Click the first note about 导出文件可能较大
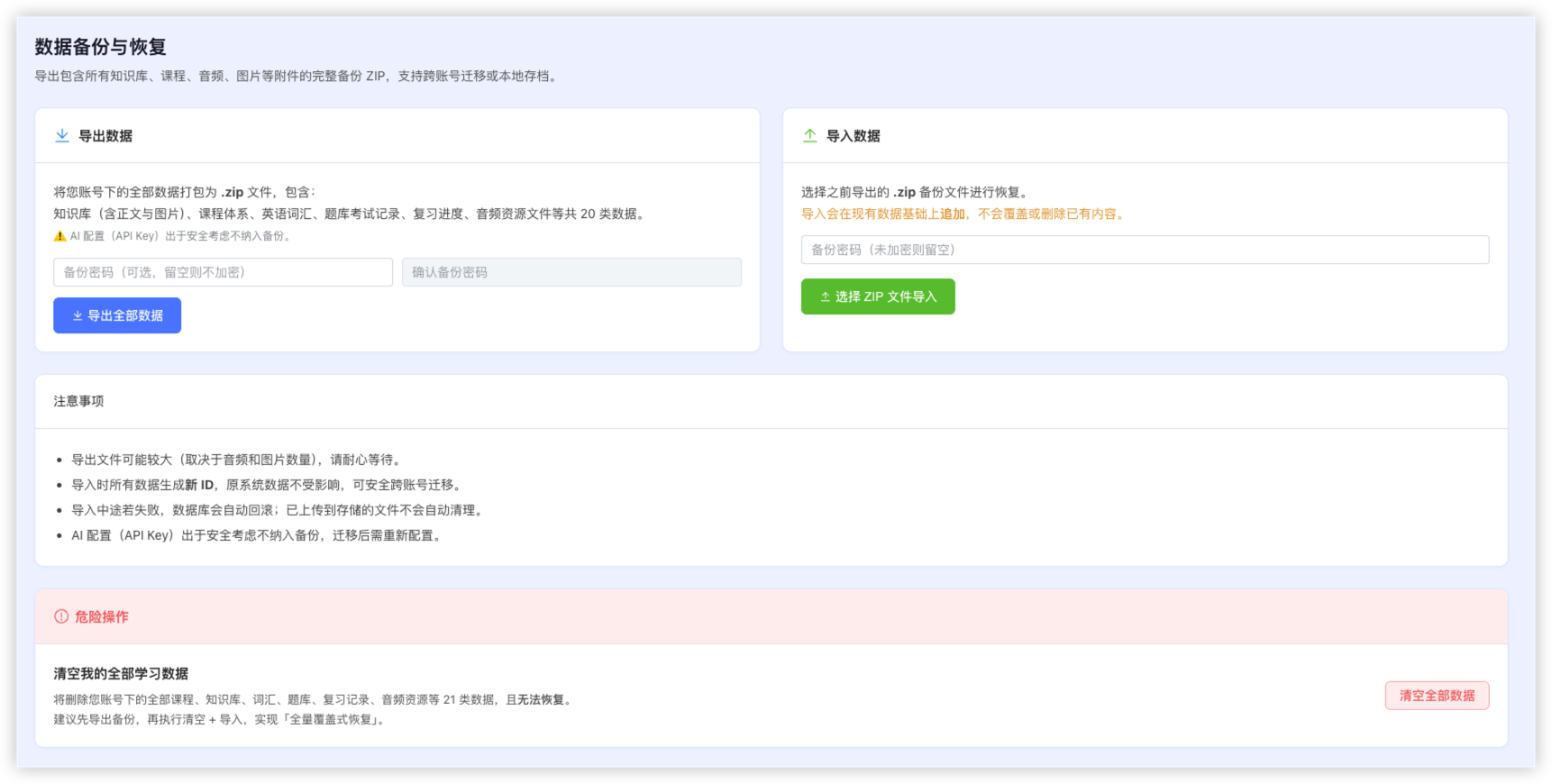Viewport: 1552px width, 784px height. pyautogui.click(x=236, y=460)
